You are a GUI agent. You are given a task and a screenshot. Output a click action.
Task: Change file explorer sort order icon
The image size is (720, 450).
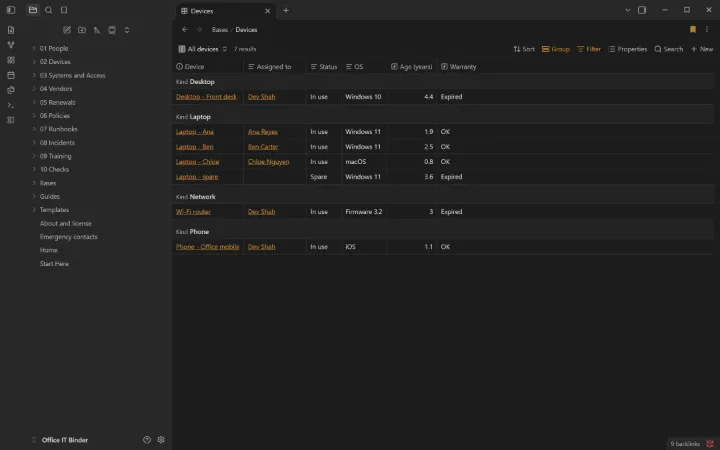pyautogui.click(x=97, y=30)
